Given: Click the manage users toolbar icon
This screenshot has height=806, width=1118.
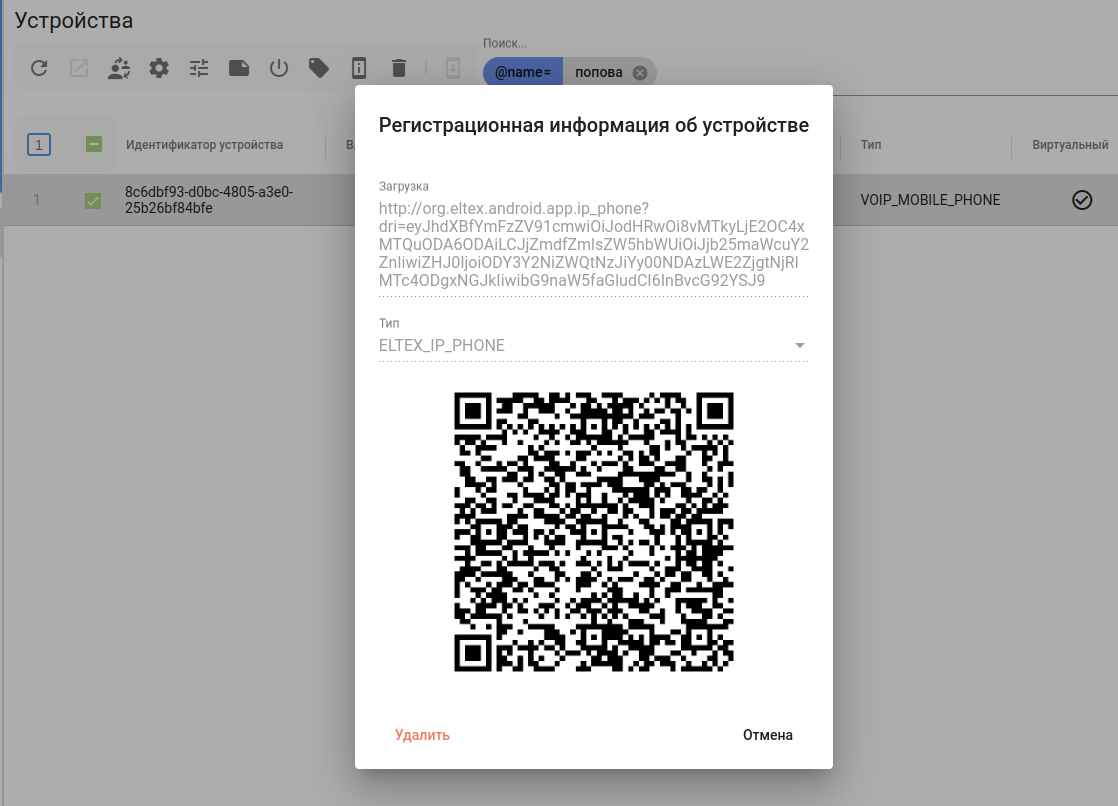Looking at the screenshot, I should pyautogui.click(x=119, y=68).
